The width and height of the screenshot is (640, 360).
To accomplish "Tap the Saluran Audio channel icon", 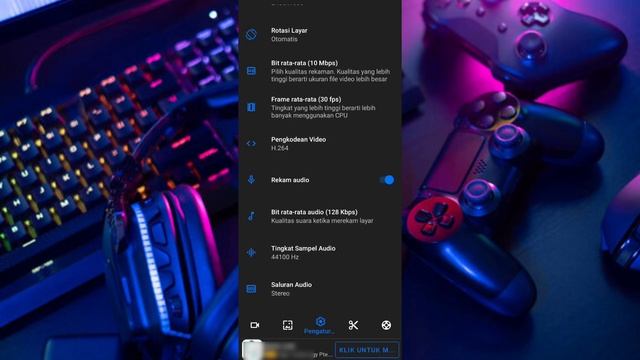I will pyautogui.click(x=251, y=289).
